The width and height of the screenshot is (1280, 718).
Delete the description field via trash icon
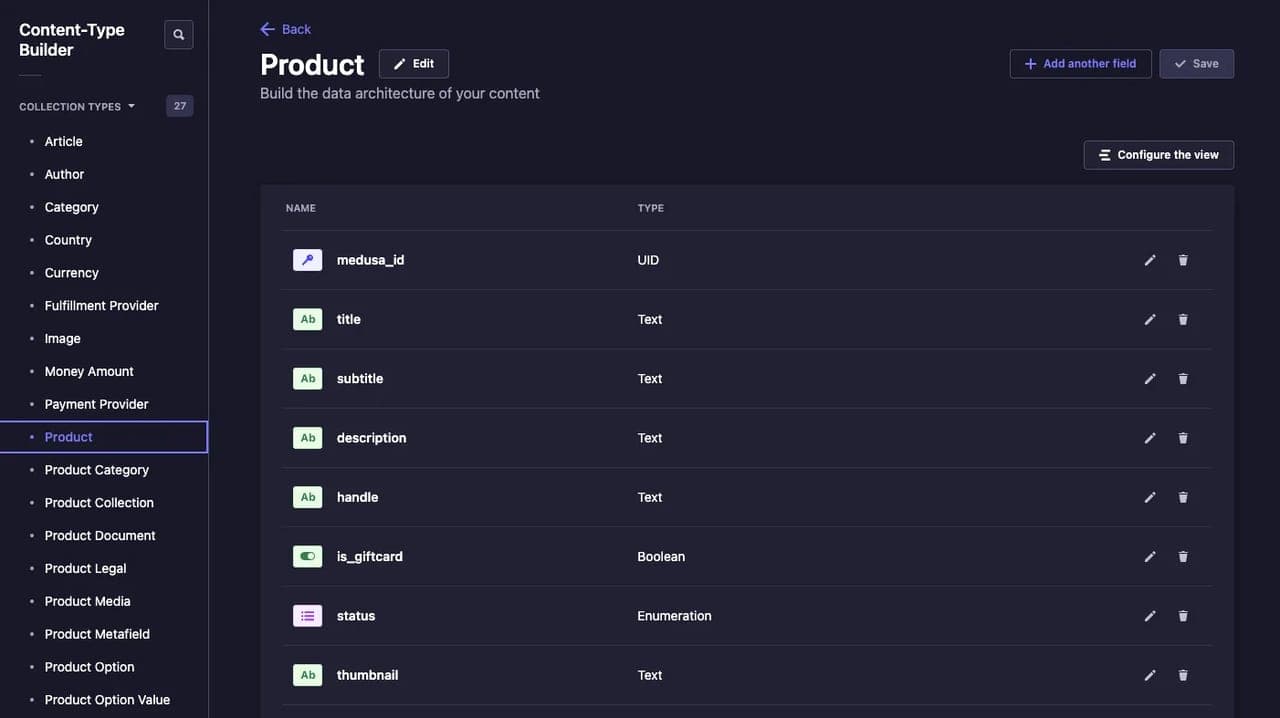pyautogui.click(x=1183, y=438)
